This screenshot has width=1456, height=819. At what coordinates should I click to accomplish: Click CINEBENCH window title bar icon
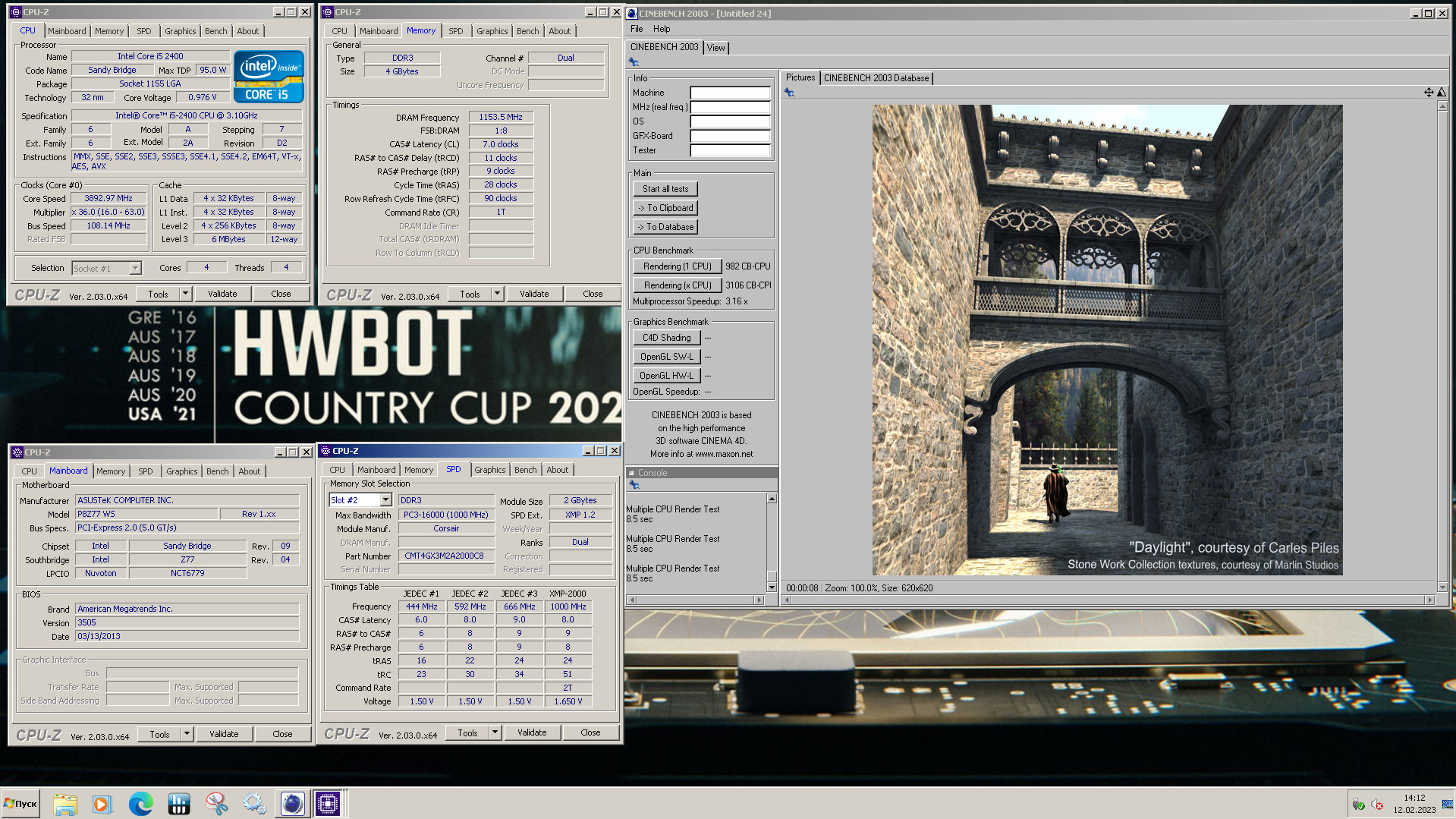(632, 13)
